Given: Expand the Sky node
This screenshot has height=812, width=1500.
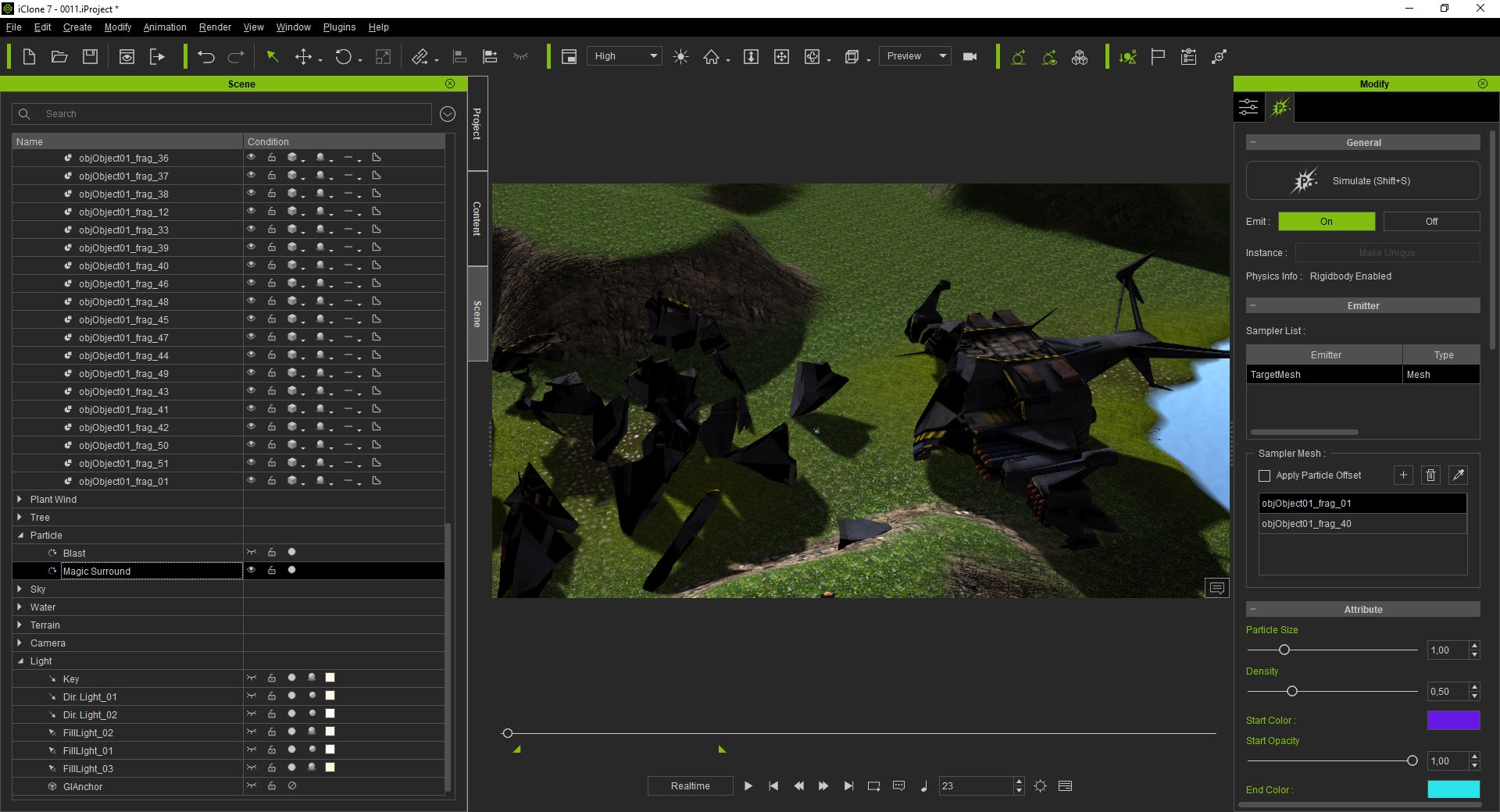Looking at the screenshot, I should click(x=20, y=589).
